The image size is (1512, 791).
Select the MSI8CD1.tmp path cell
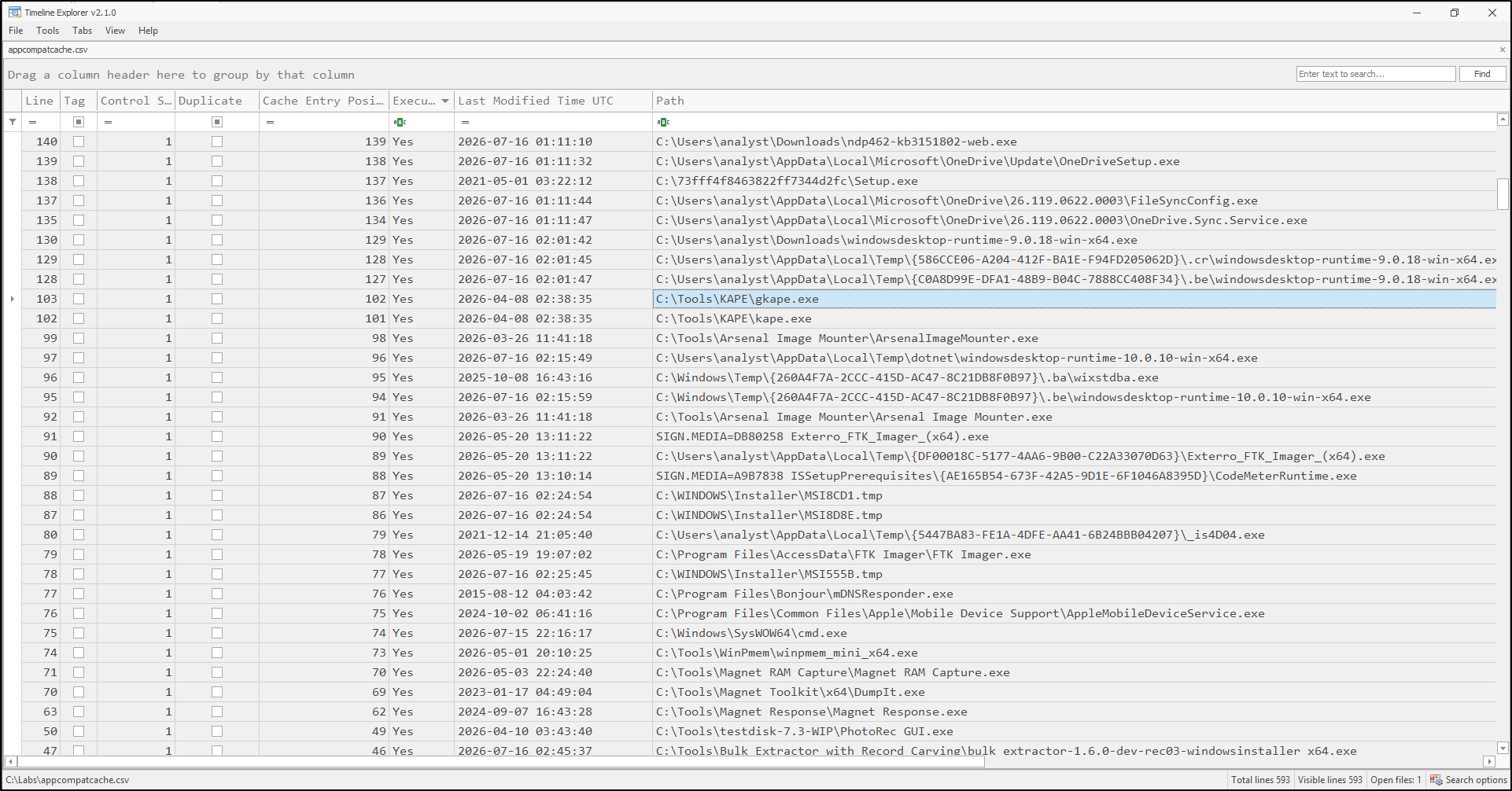tap(1074, 495)
